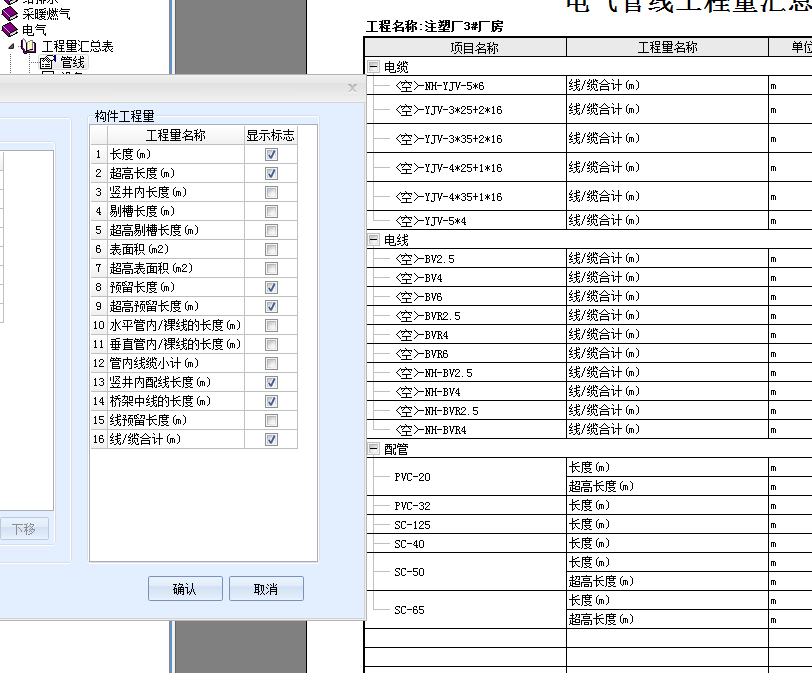Enable the 管内线缆小计(m) checkbox

[271, 363]
